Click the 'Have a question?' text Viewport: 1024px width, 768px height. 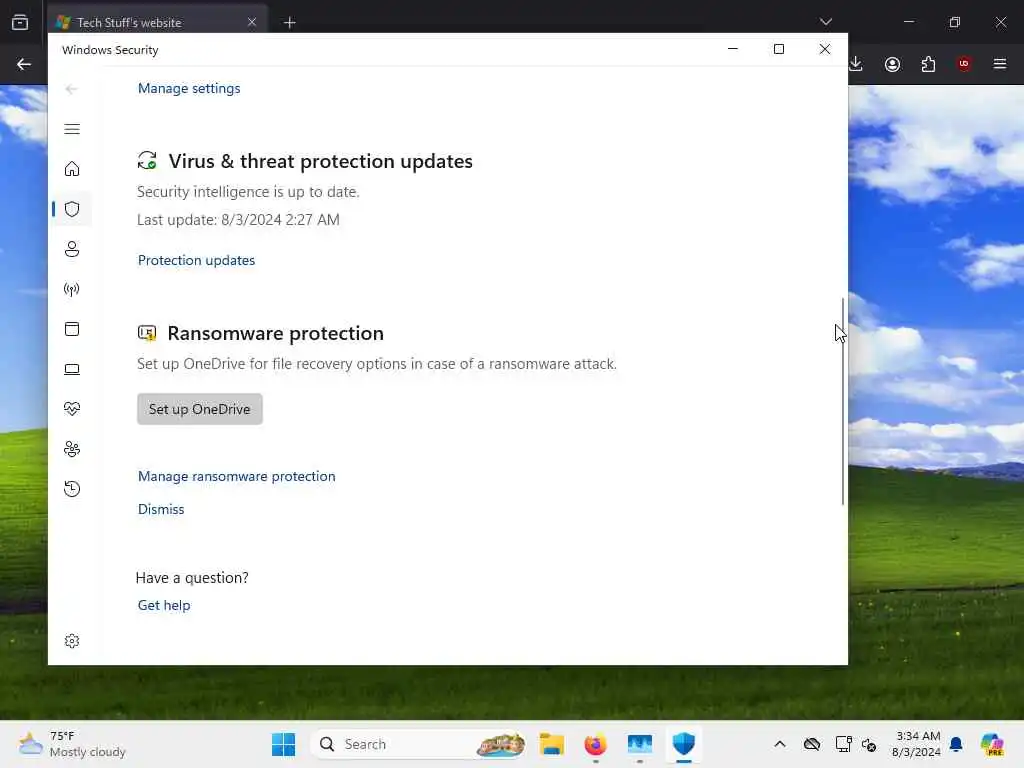(192, 577)
